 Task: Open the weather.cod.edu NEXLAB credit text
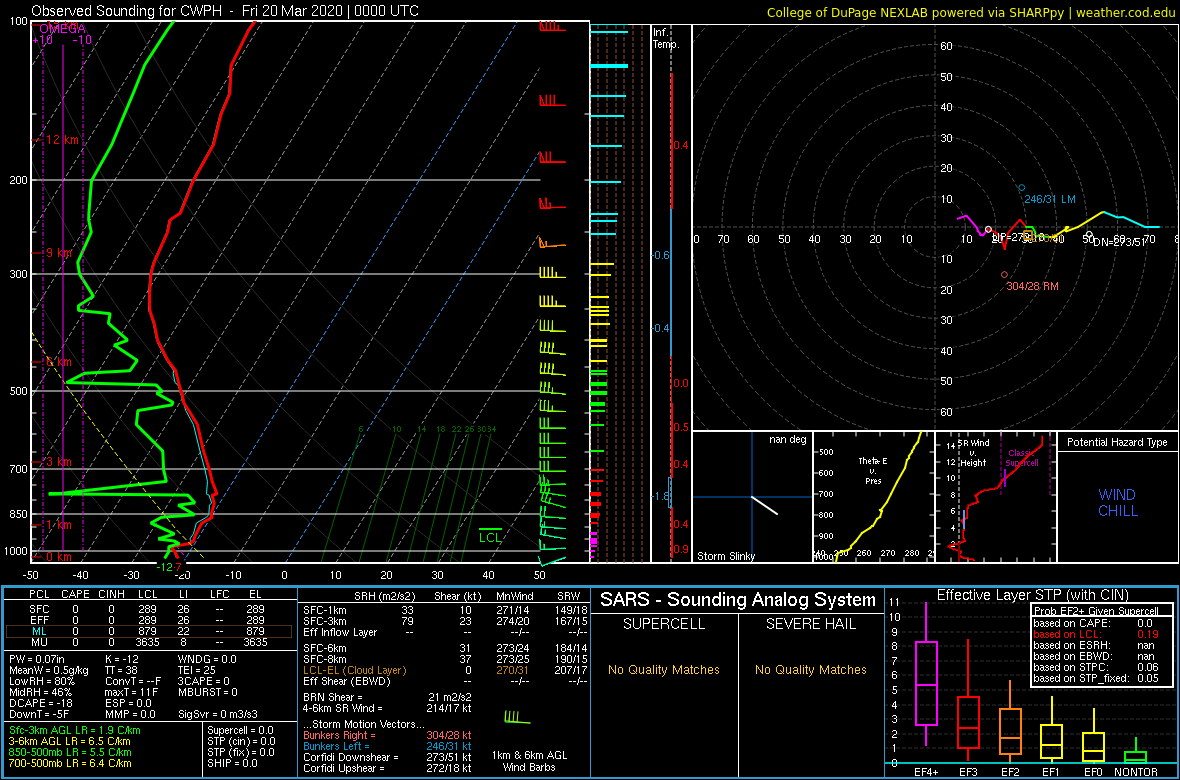pyautogui.click(x=972, y=11)
